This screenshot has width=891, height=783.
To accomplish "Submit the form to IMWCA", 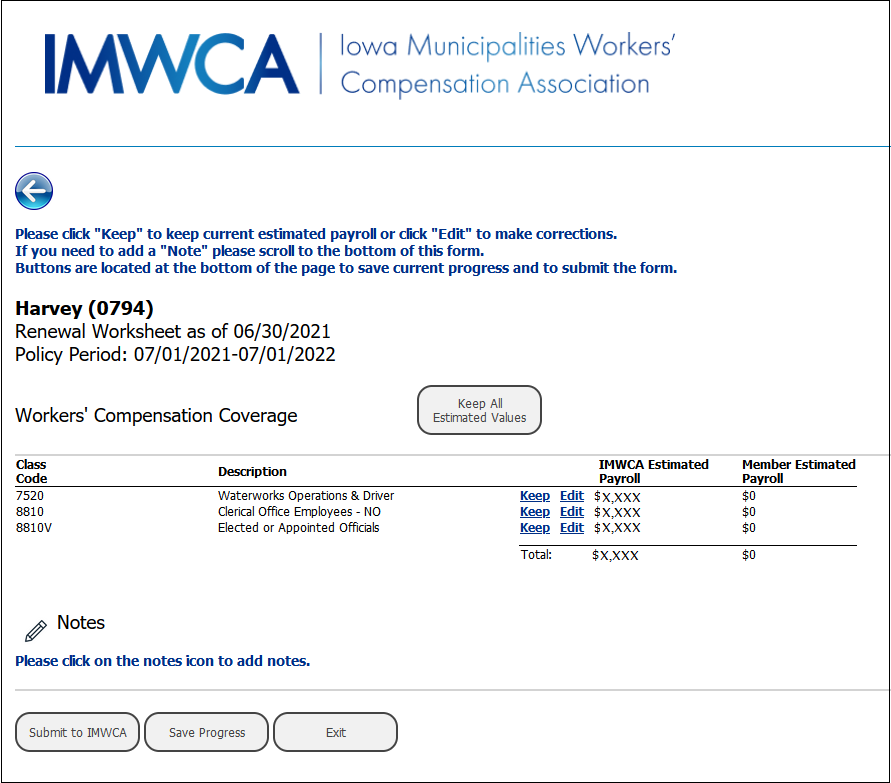I will point(77,732).
